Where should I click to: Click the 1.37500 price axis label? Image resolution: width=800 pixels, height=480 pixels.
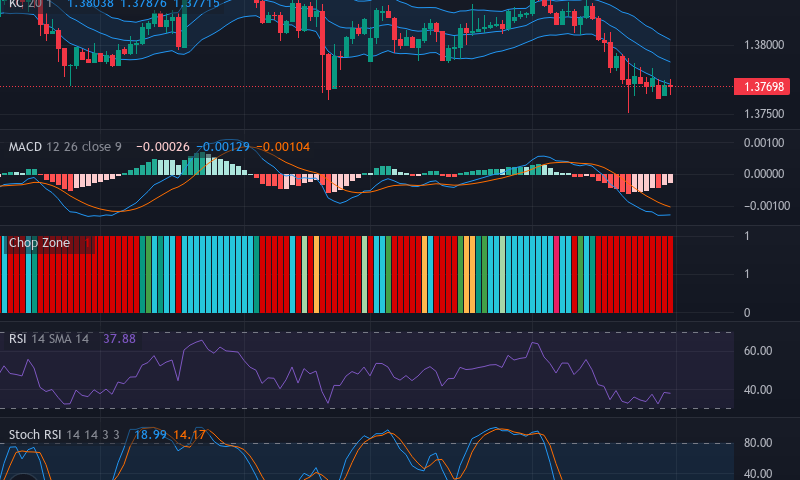click(764, 114)
